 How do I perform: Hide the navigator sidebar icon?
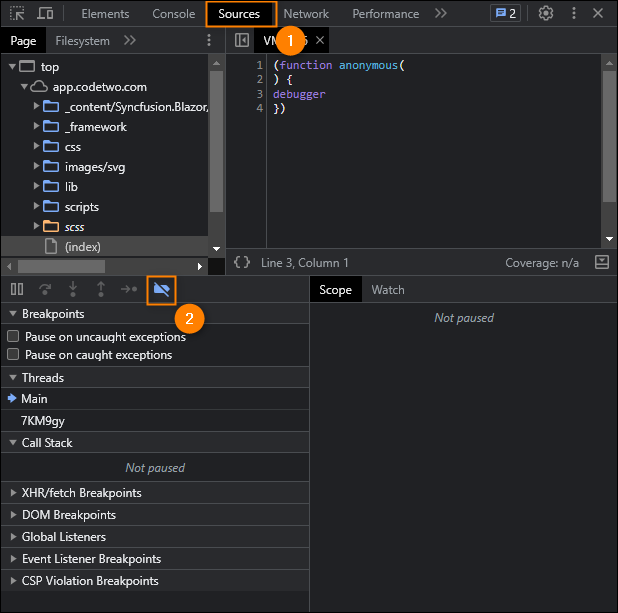pos(242,40)
